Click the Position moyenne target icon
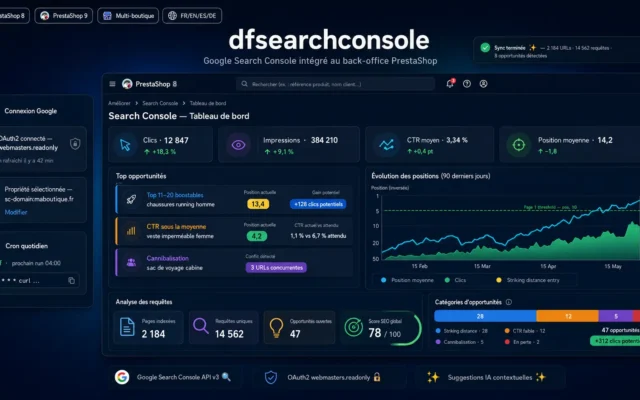The width and height of the screenshot is (640, 400). coord(518,144)
